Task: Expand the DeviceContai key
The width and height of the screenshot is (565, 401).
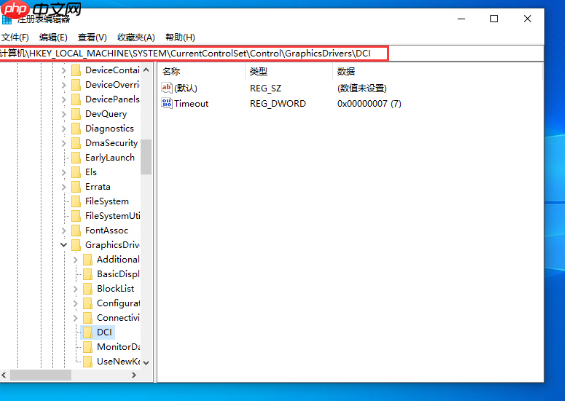Action: point(64,70)
